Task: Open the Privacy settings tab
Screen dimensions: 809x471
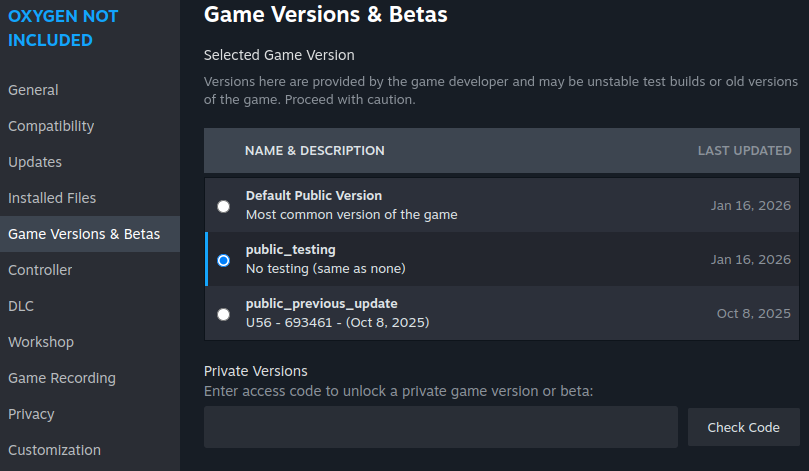Action: 90,414
